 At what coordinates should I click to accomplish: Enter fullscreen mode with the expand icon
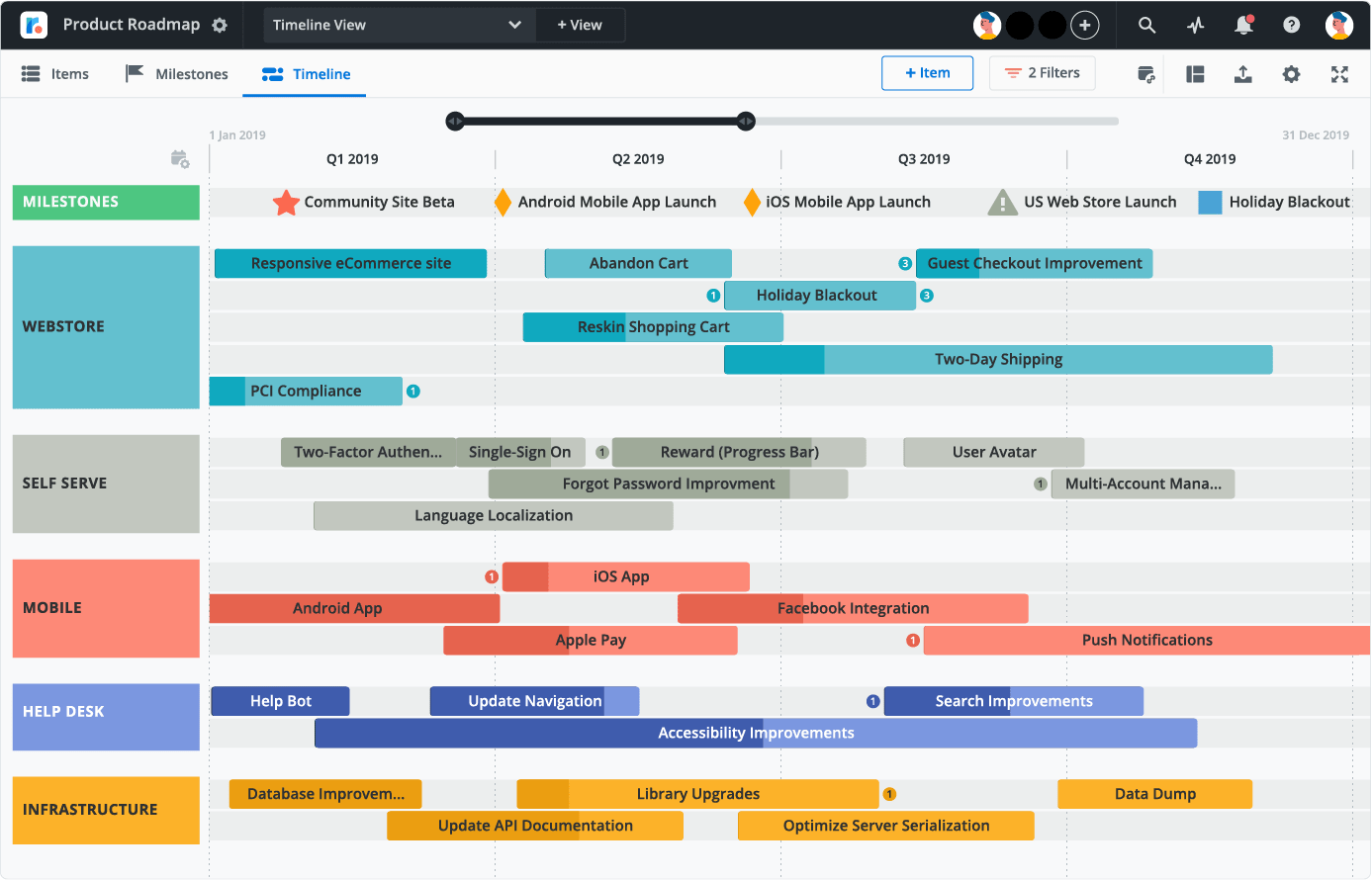click(1340, 73)
